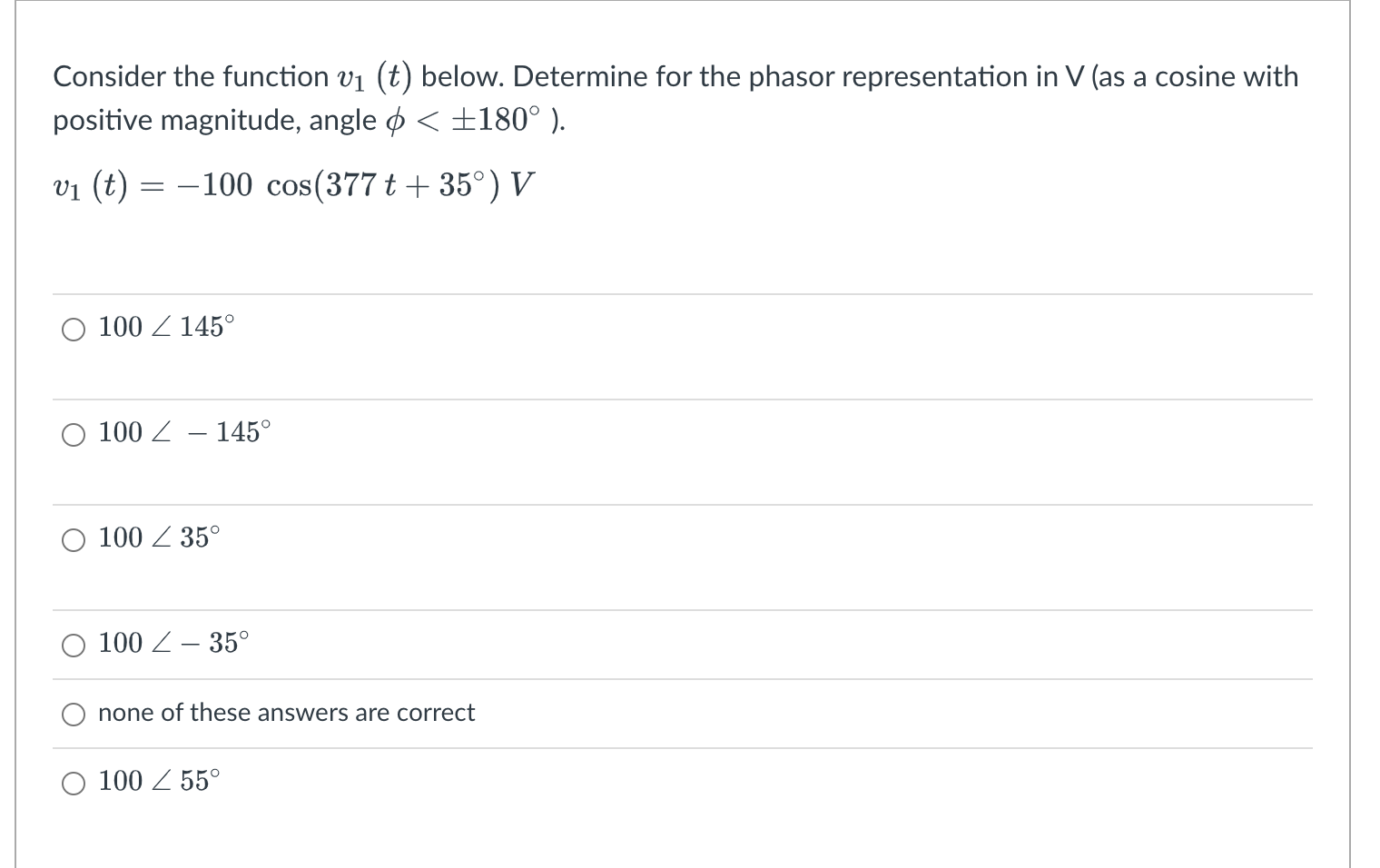Click the formula v1(t) = −100 cos(377t + 35°) V

coord(291,182)
